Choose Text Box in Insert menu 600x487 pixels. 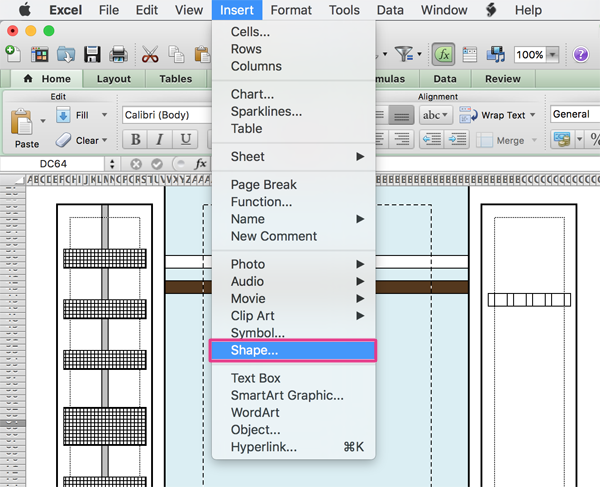tap(293, 378)
